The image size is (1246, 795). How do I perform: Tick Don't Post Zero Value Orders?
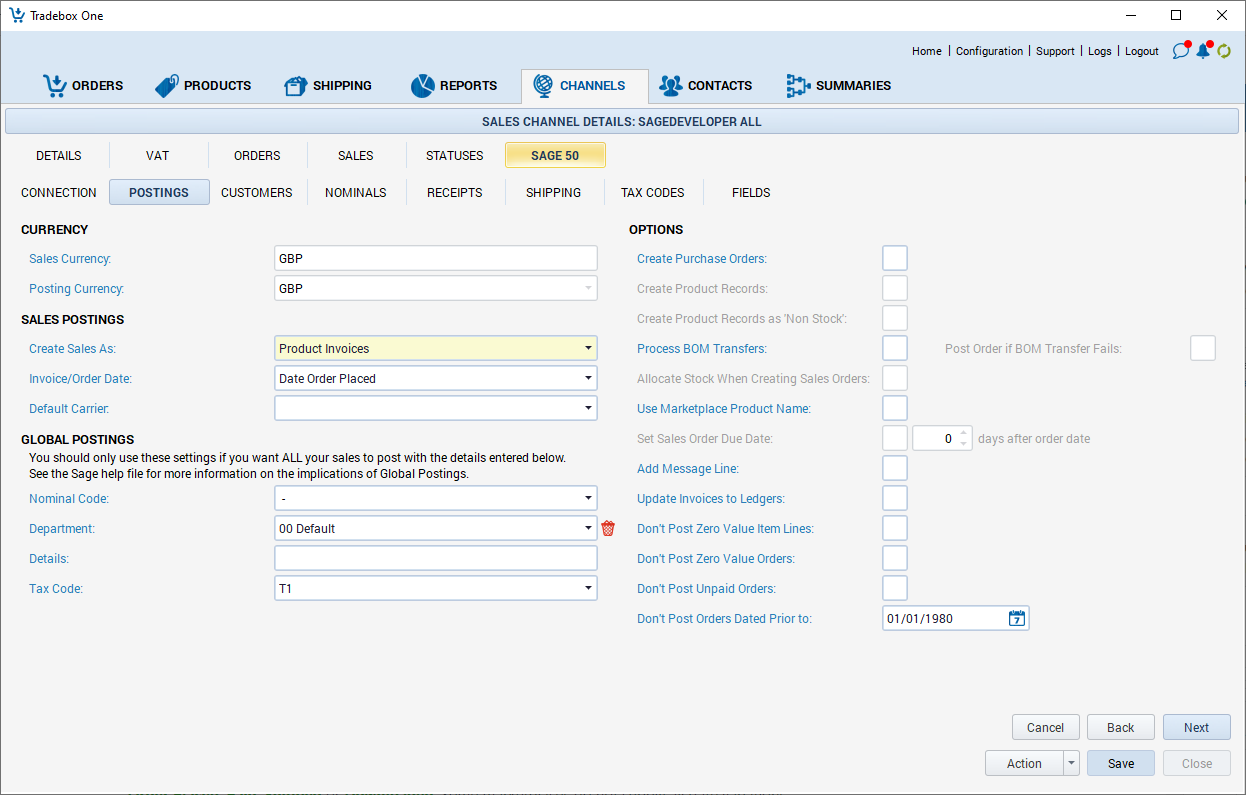point(895,558)
